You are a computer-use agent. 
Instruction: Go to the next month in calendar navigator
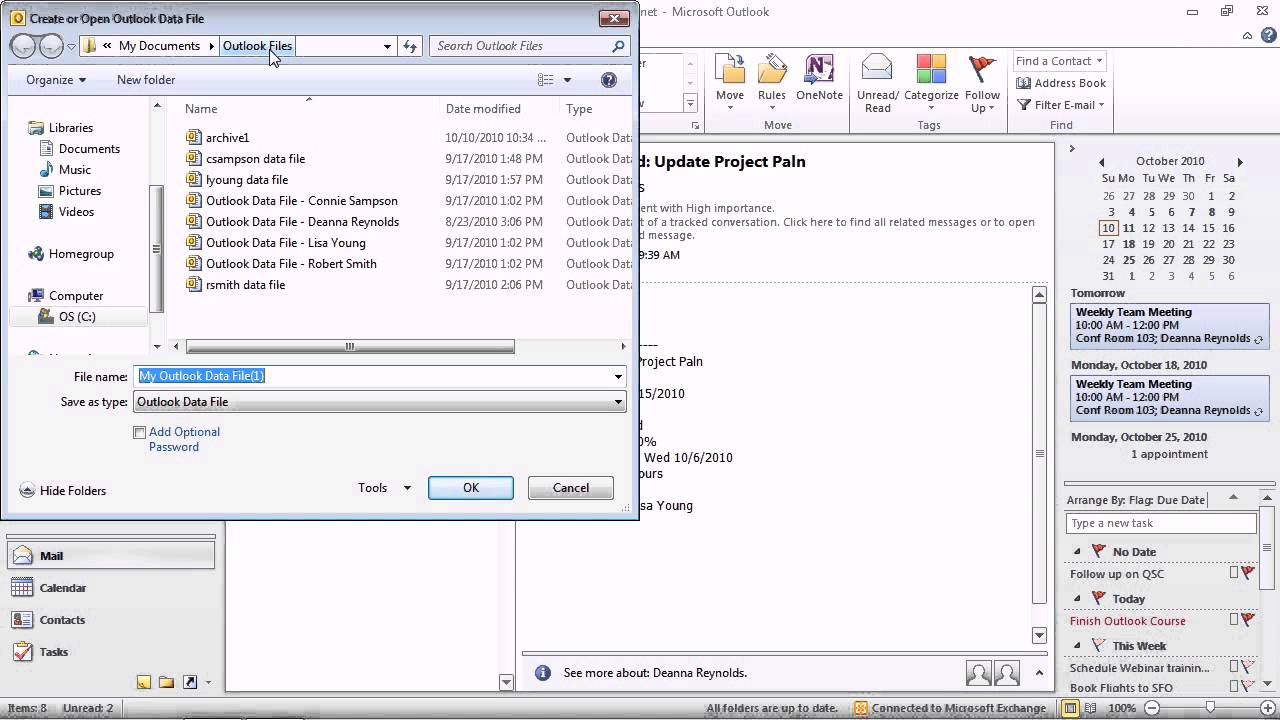[x=1240, y=162]
